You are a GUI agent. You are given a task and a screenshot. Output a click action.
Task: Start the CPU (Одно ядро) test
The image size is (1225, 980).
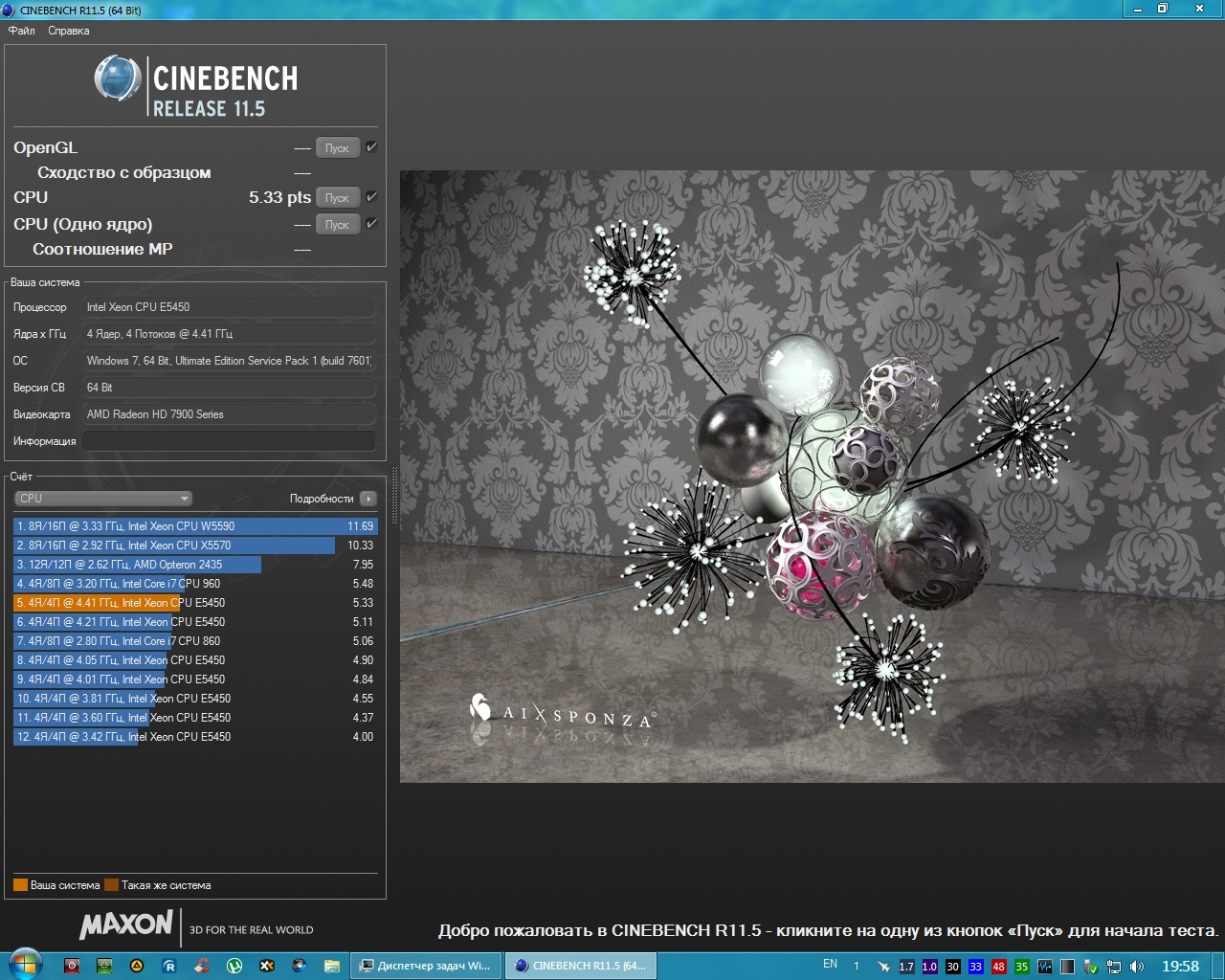[x=337, y=225]
